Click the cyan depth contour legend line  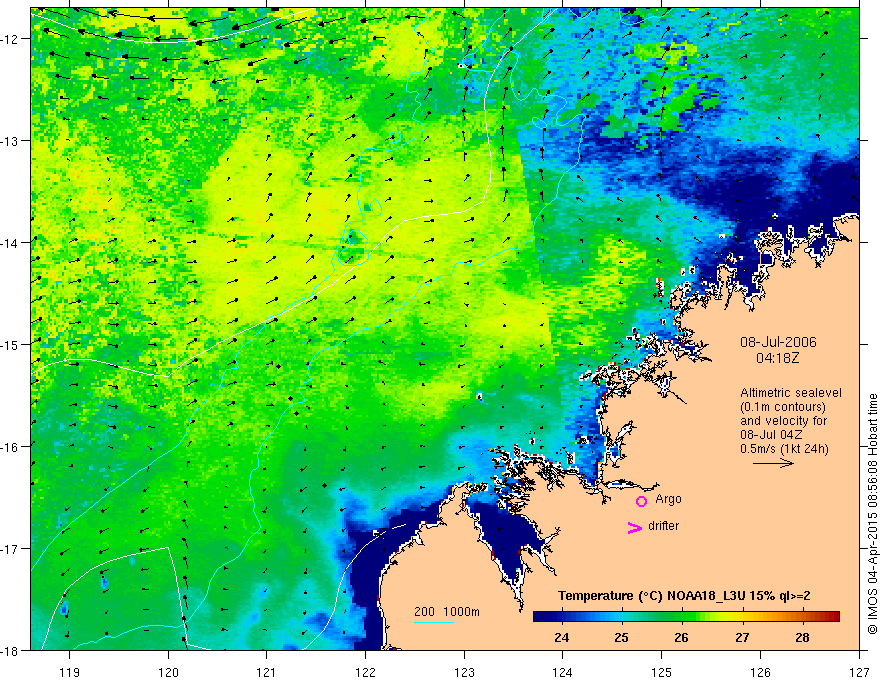[x=434, y=622]
